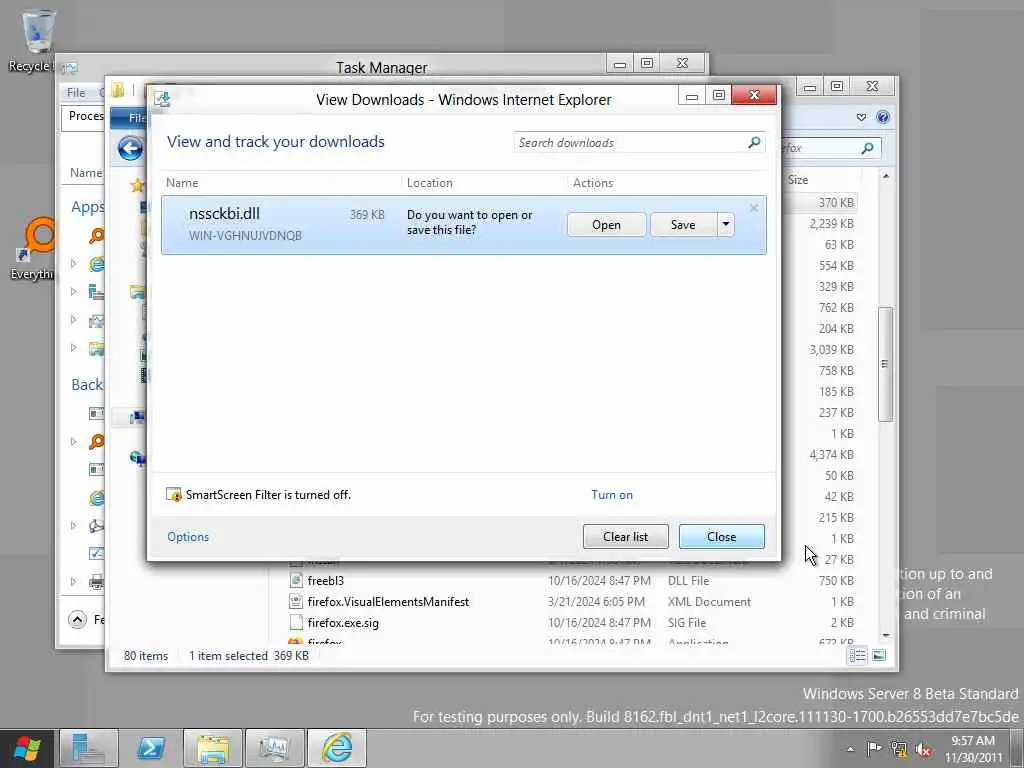Save the nssckbi.dll file
This screenshot has height=768, width=1024.
click(683, 225)
